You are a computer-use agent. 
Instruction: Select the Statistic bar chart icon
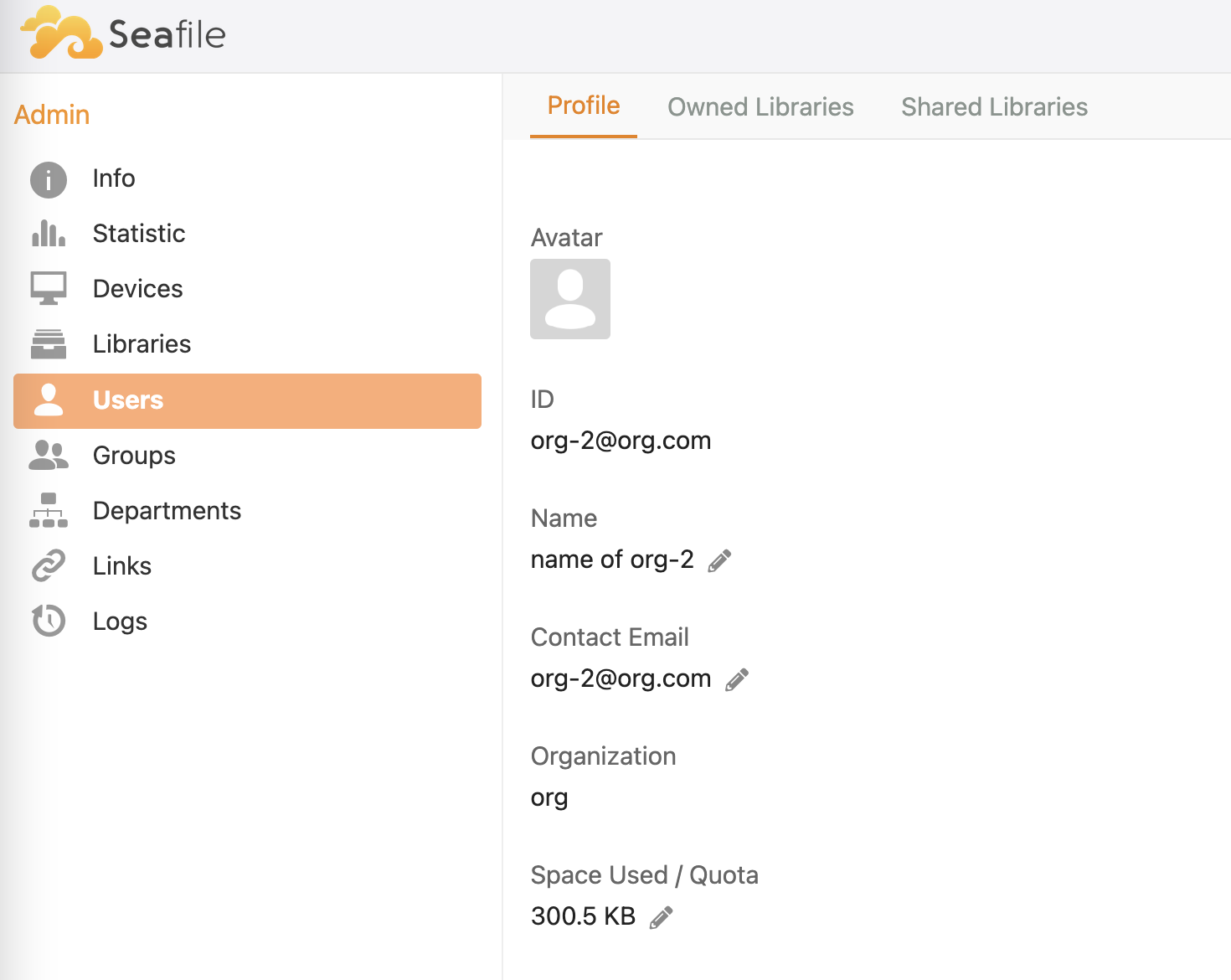pyautogui.click(x=49, y=234)
